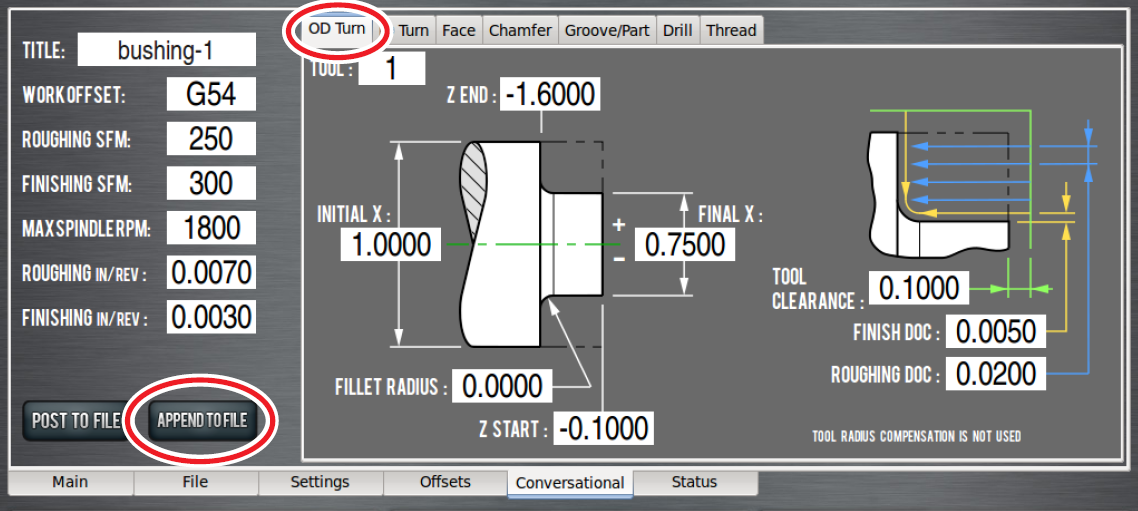Select the Work Offset field G54
This screenshot has height=511, width=1138.
pyautogui.click(x=211, y=94)
